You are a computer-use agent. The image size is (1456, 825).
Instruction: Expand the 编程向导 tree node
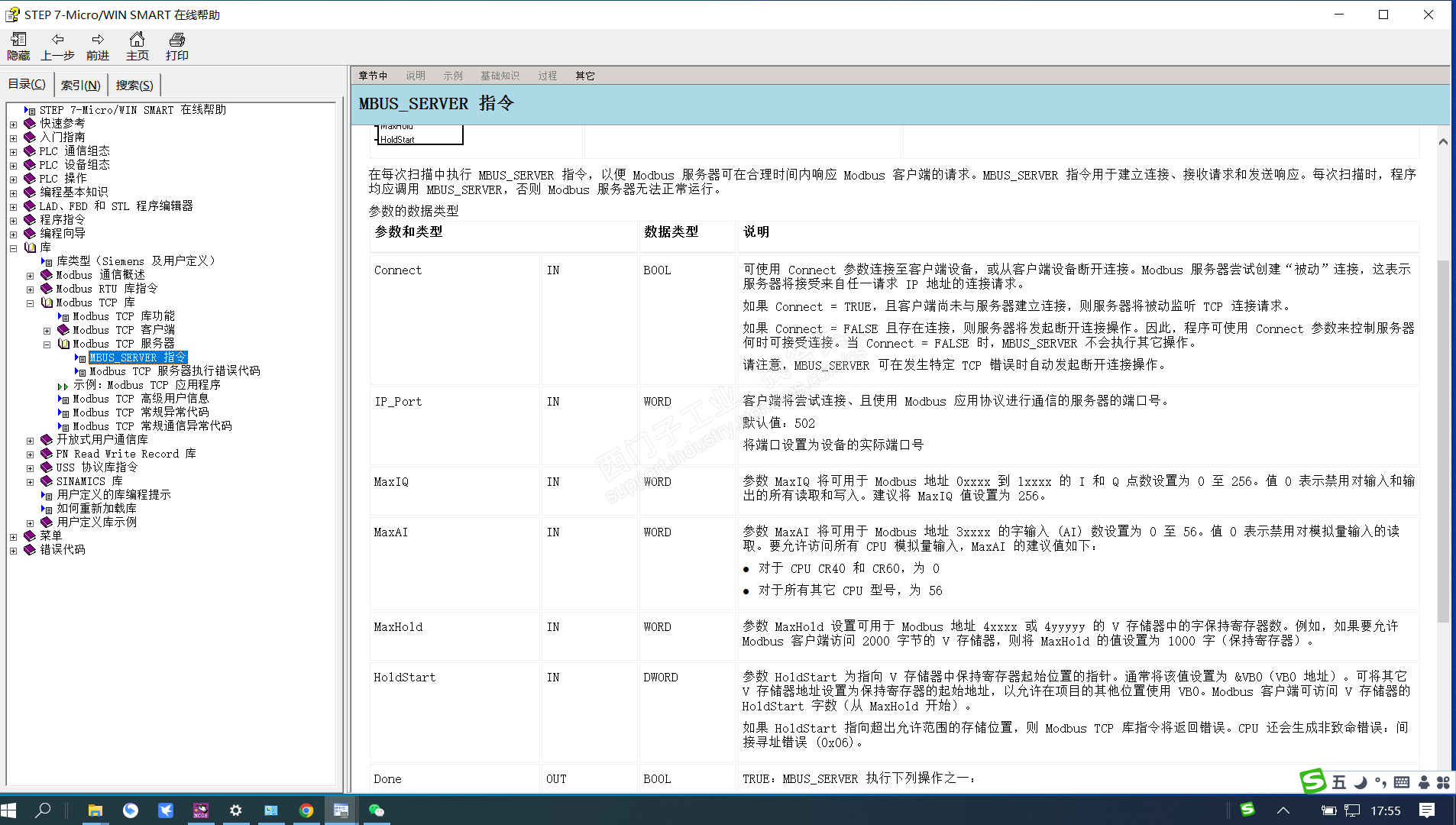pos(13,234)
